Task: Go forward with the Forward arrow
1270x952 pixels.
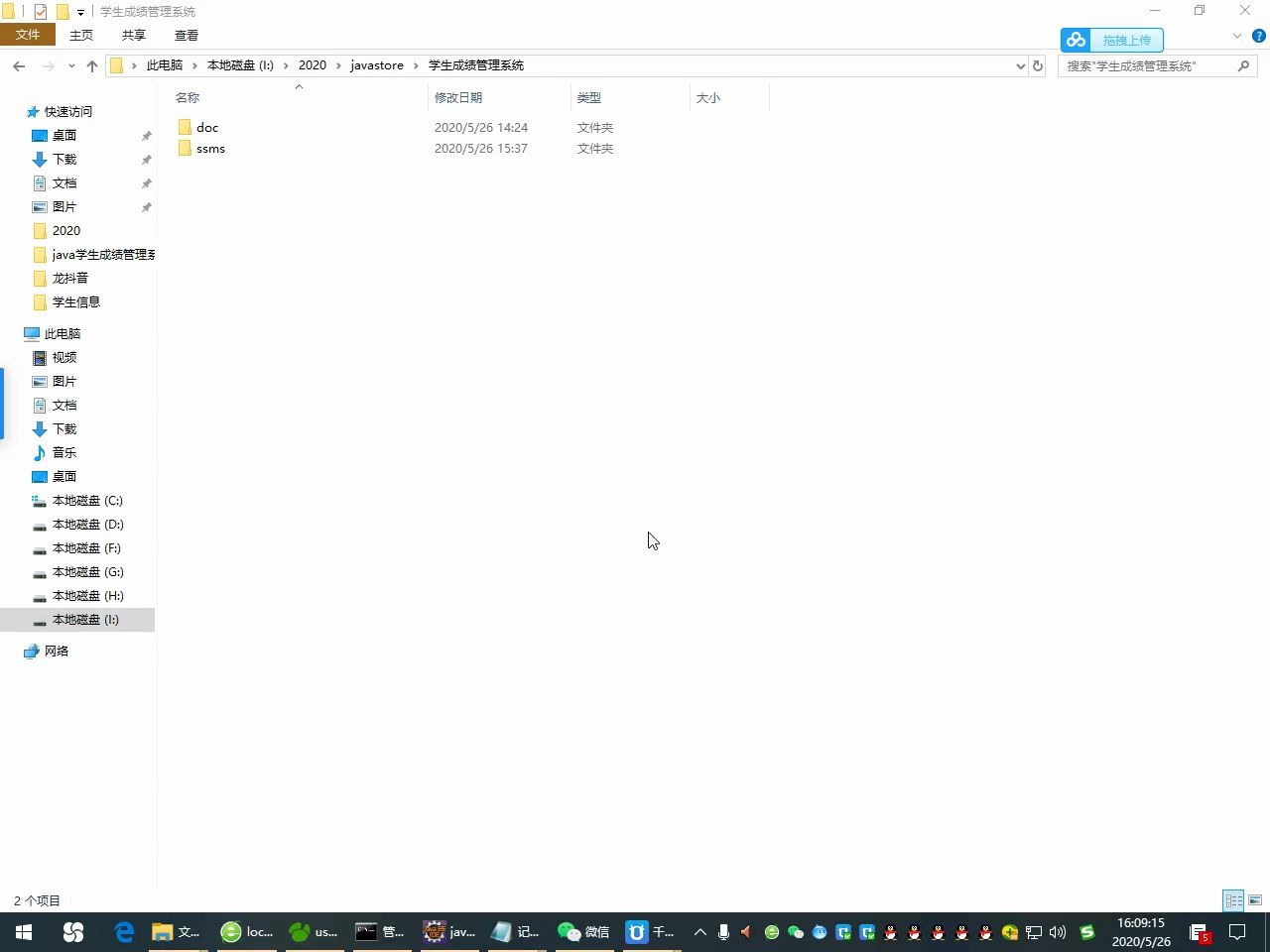Action: [48, 65]
